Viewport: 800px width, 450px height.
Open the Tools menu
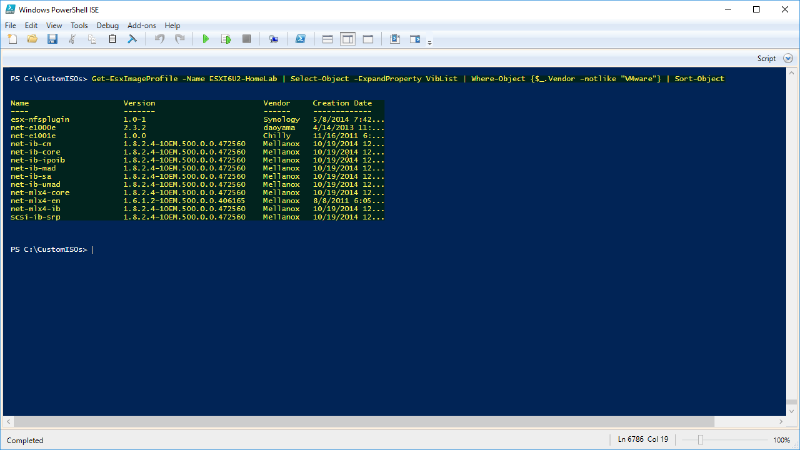[x=79, y=25]
